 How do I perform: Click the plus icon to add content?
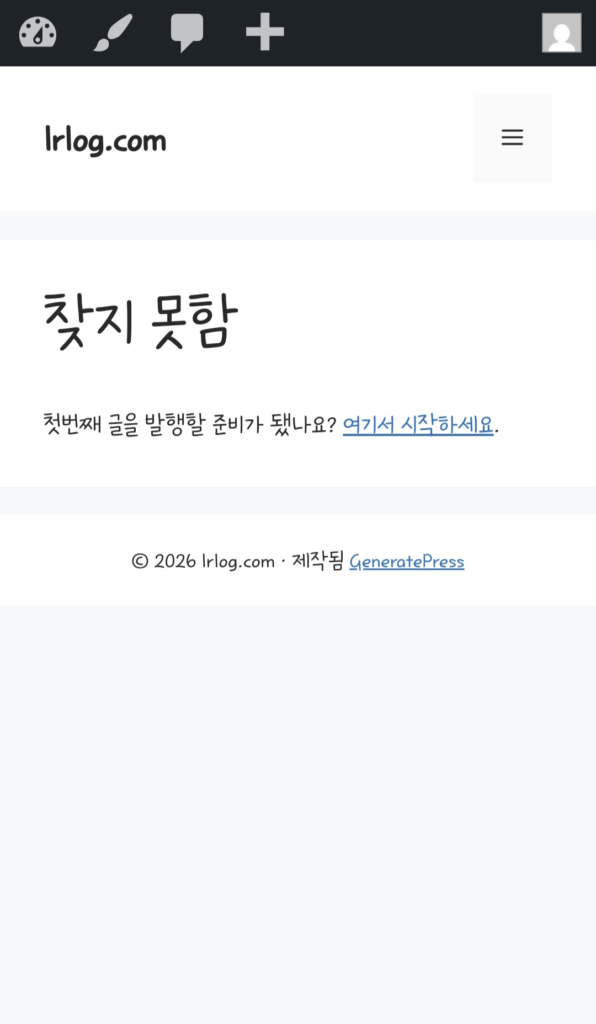pos(264,32)
